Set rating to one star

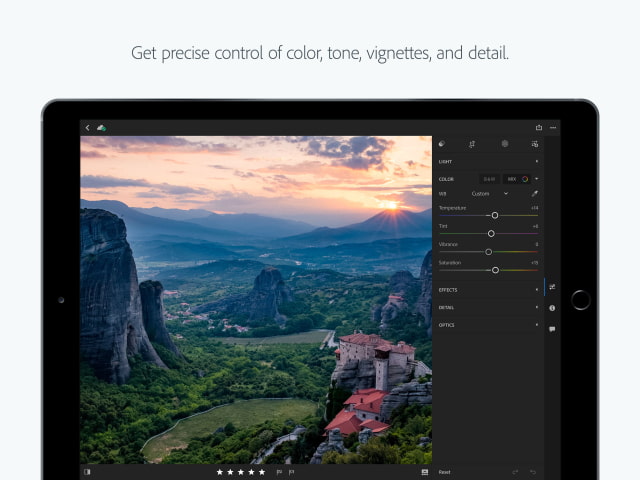220,472
